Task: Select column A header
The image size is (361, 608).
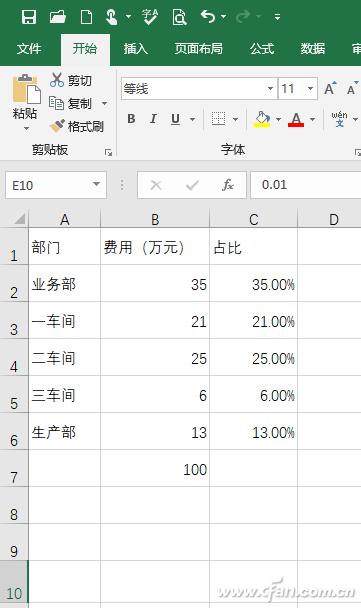Action: click(x=65, y=219)
